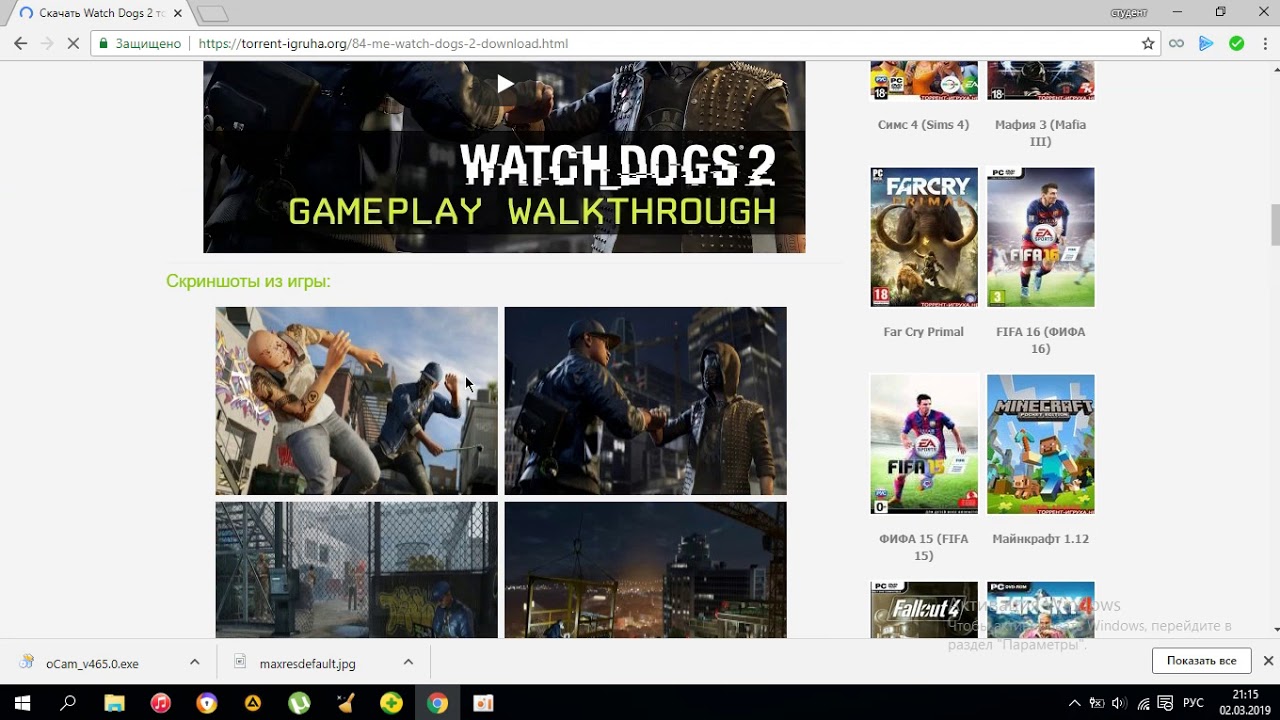Open the handshake screenshot thumbnail
This screenshot has width=1280, height=720.
pyautogui.click(x=645, y=401)
